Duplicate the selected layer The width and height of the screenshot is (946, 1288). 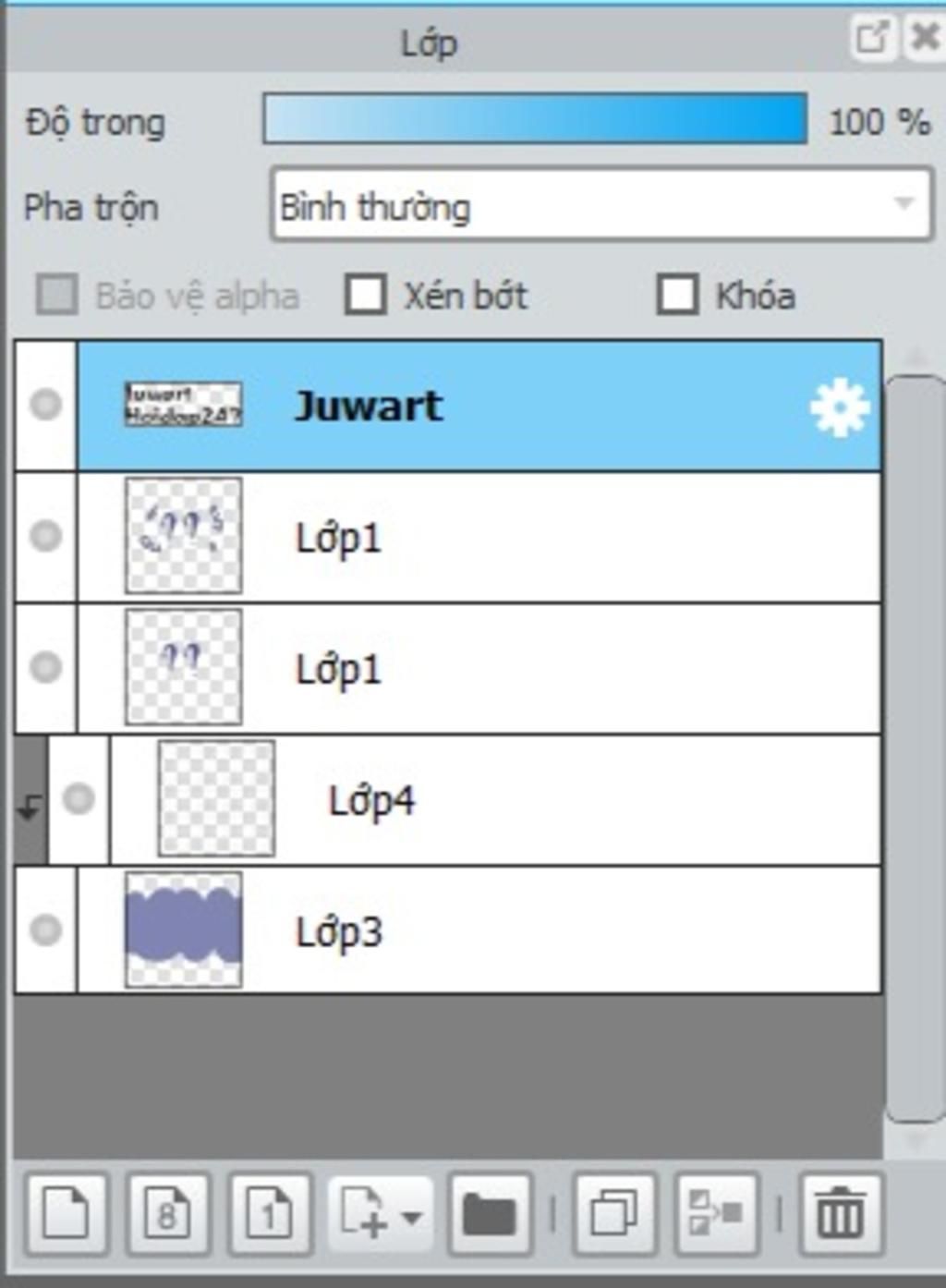coord(614,1213)
